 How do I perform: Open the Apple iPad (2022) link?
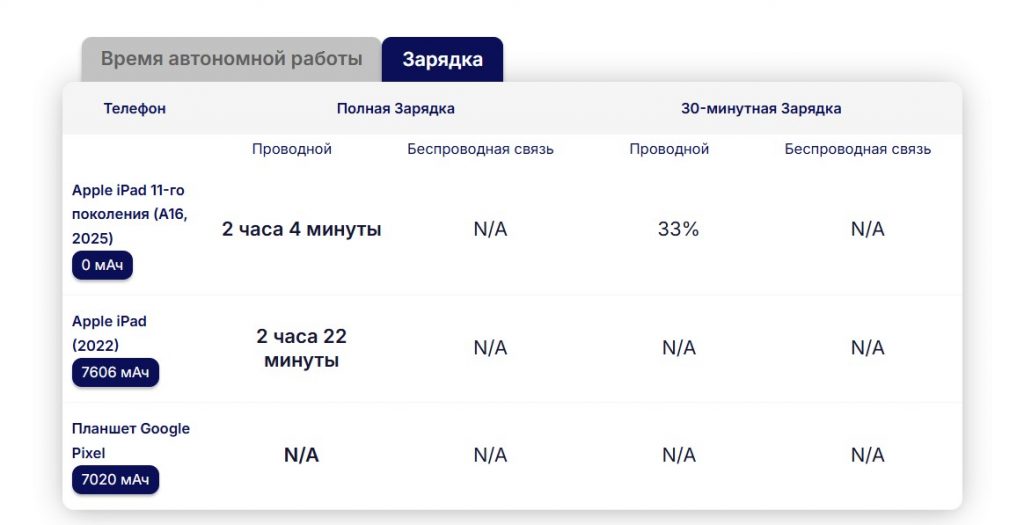109,333
